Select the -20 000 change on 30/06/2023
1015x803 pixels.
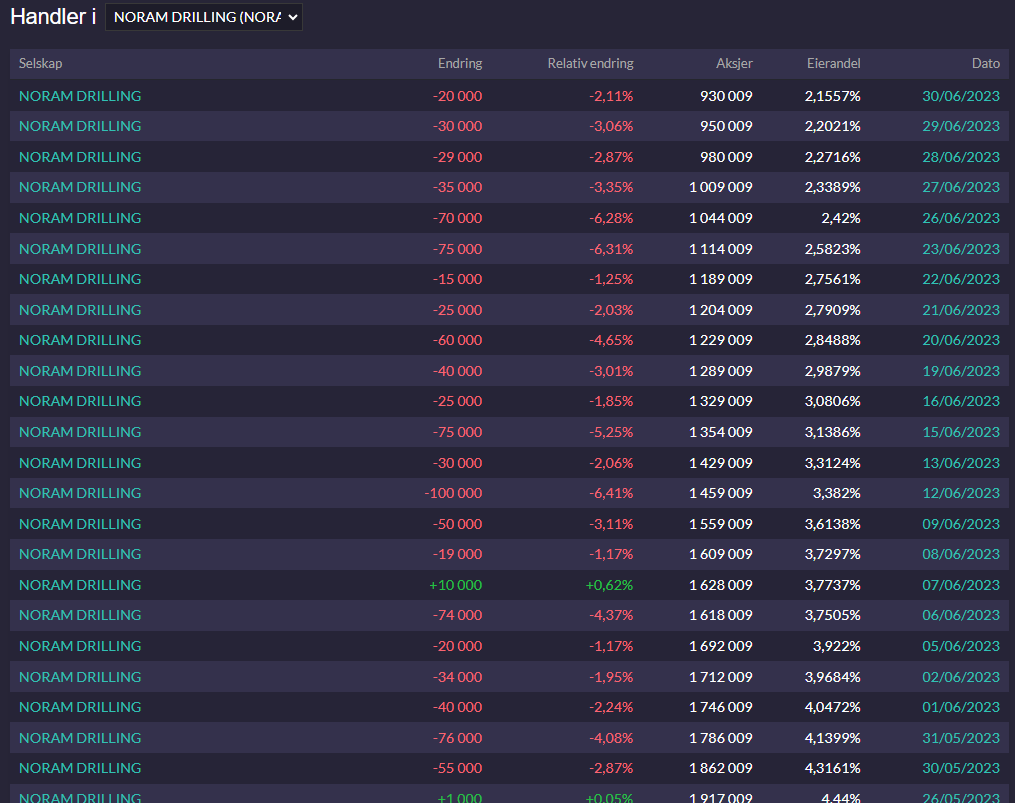(458, 96)
